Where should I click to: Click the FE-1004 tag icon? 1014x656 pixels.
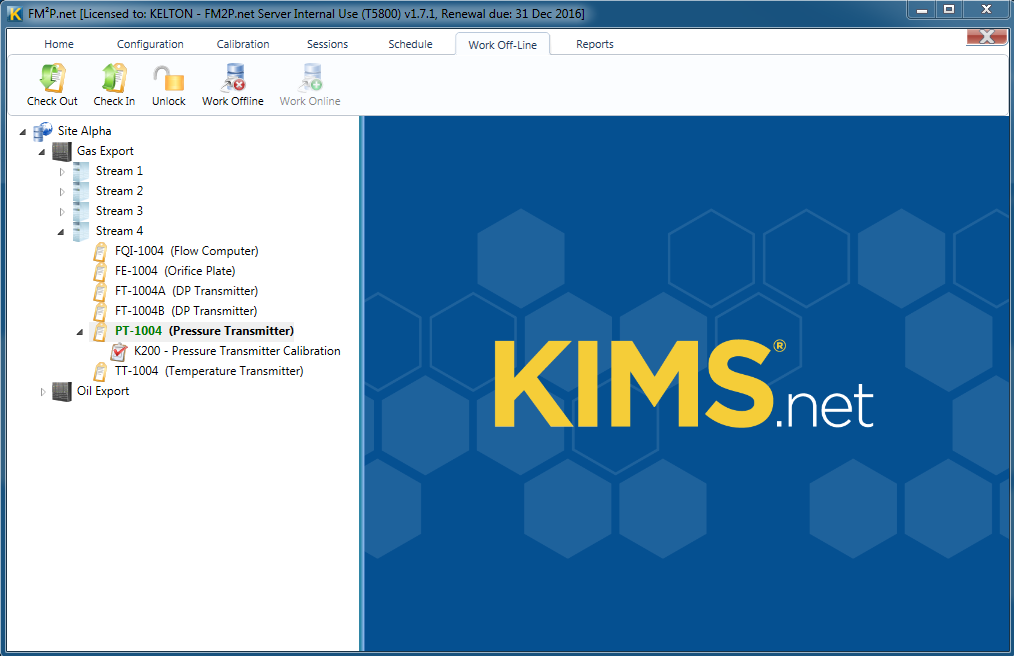pos(100,272)
